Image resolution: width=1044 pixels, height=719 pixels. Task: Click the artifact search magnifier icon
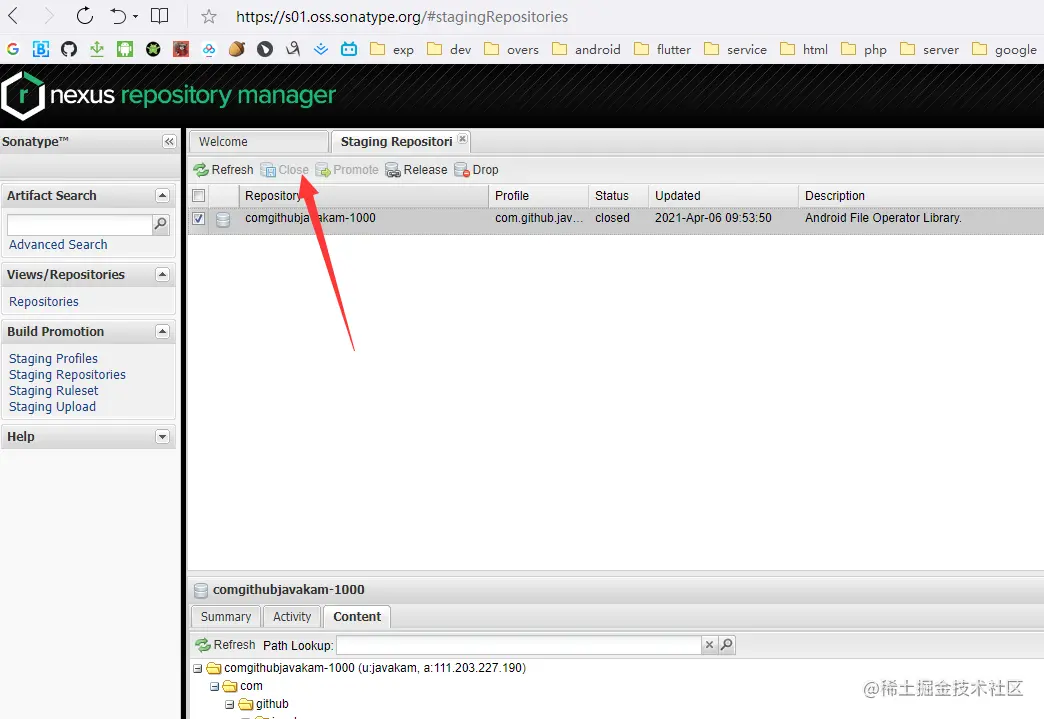(x=160, y=224)
